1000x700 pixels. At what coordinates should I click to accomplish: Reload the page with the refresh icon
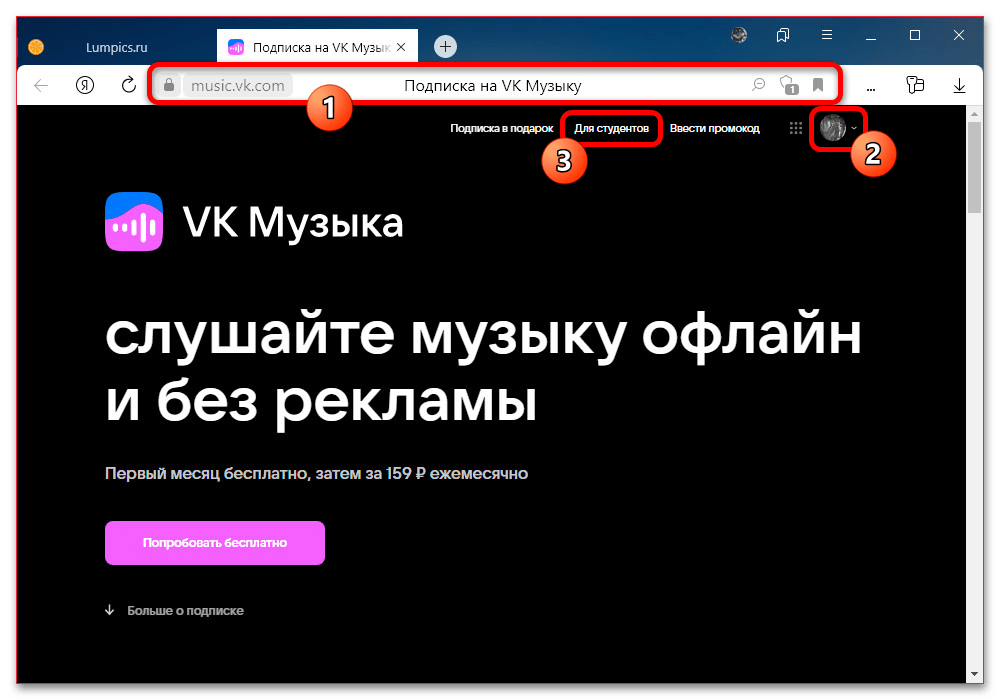coord(129,85)
